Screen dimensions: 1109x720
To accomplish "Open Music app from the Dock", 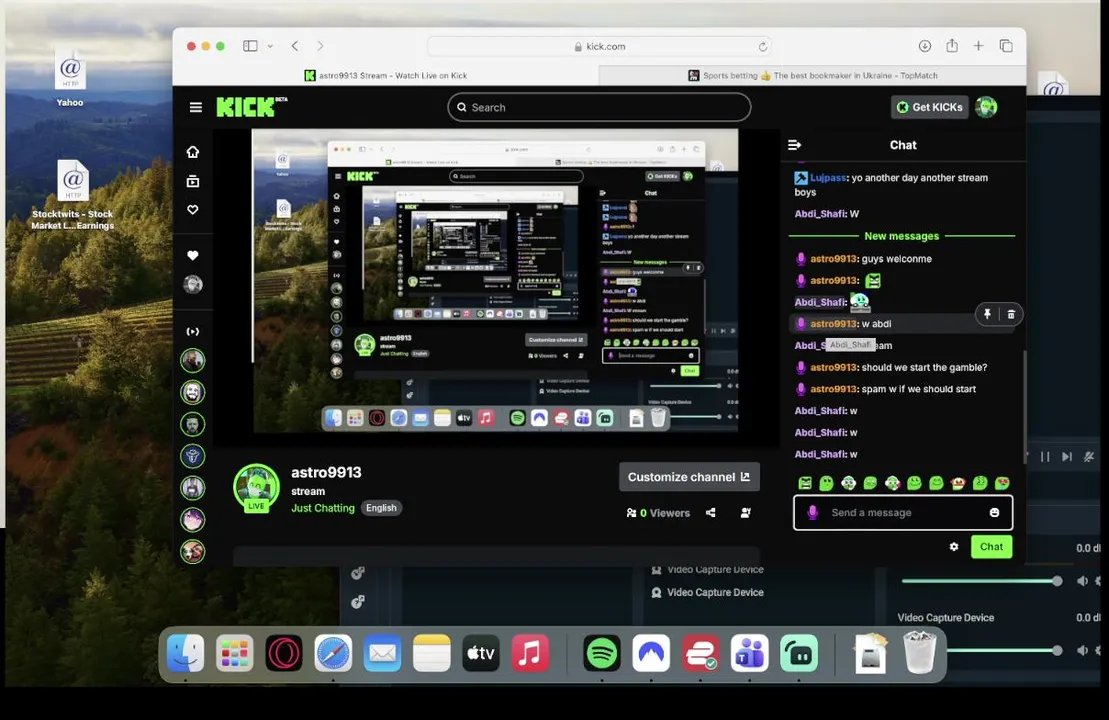I will pyautogui.click(x=530, y=652).
